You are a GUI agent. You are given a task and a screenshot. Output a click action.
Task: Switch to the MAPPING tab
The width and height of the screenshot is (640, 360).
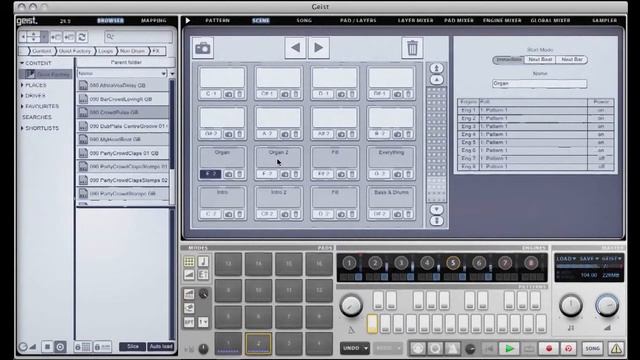pyautogui.click(x=153, y=20)
